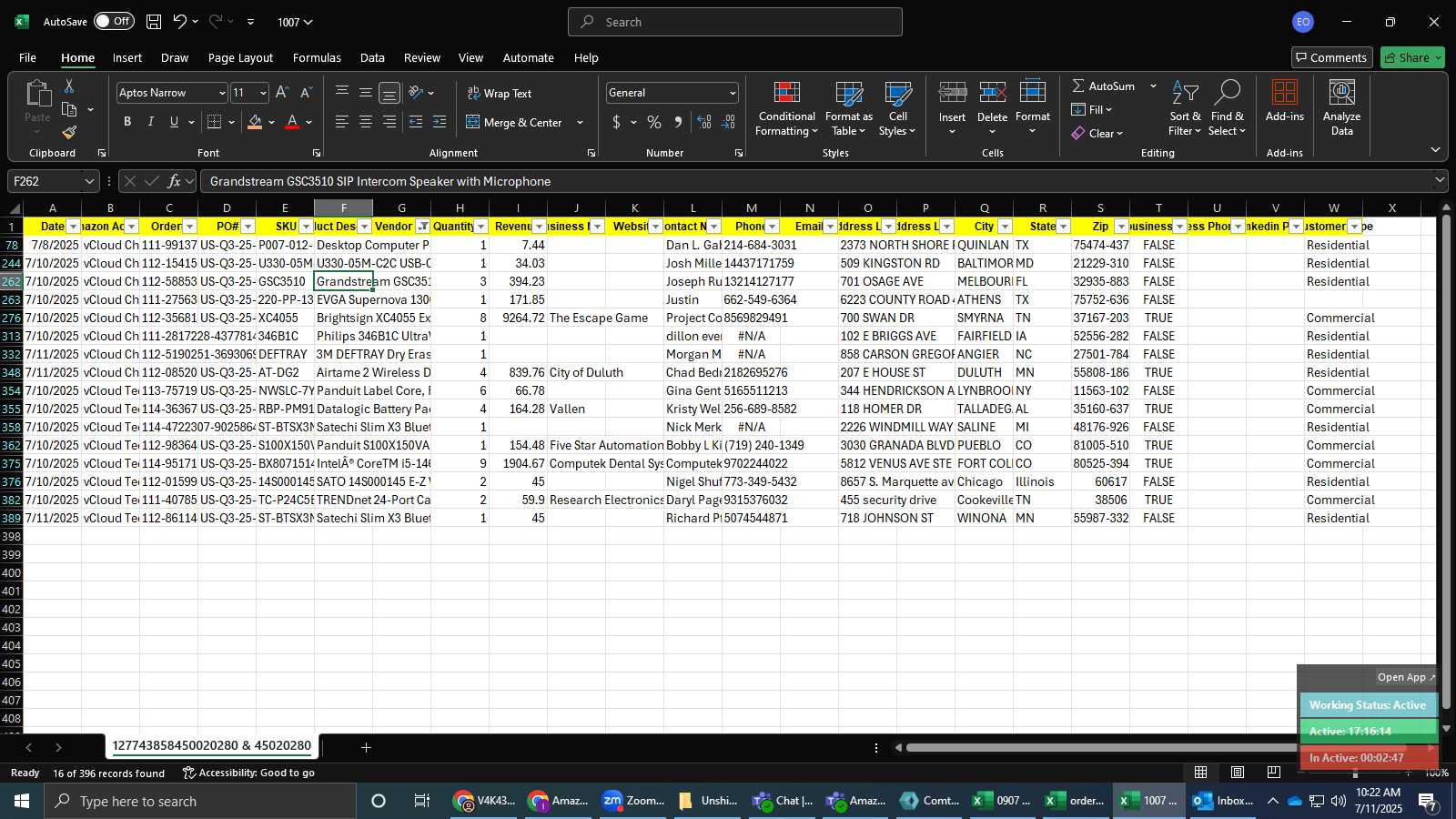Image resolution: width=1456 pixels, height=819 pixels.
Task: Expand Merge & Center dropdown arrow
Action: 581,122
